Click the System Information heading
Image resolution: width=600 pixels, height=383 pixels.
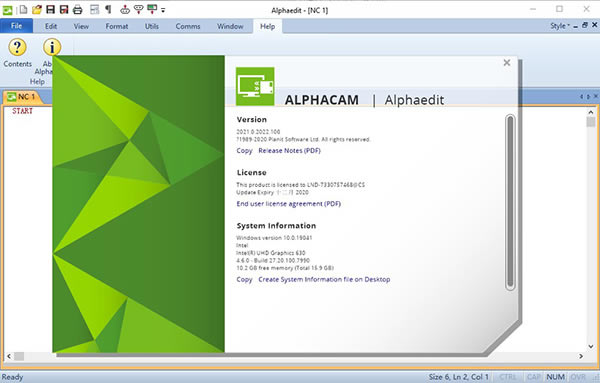[276, 226]
